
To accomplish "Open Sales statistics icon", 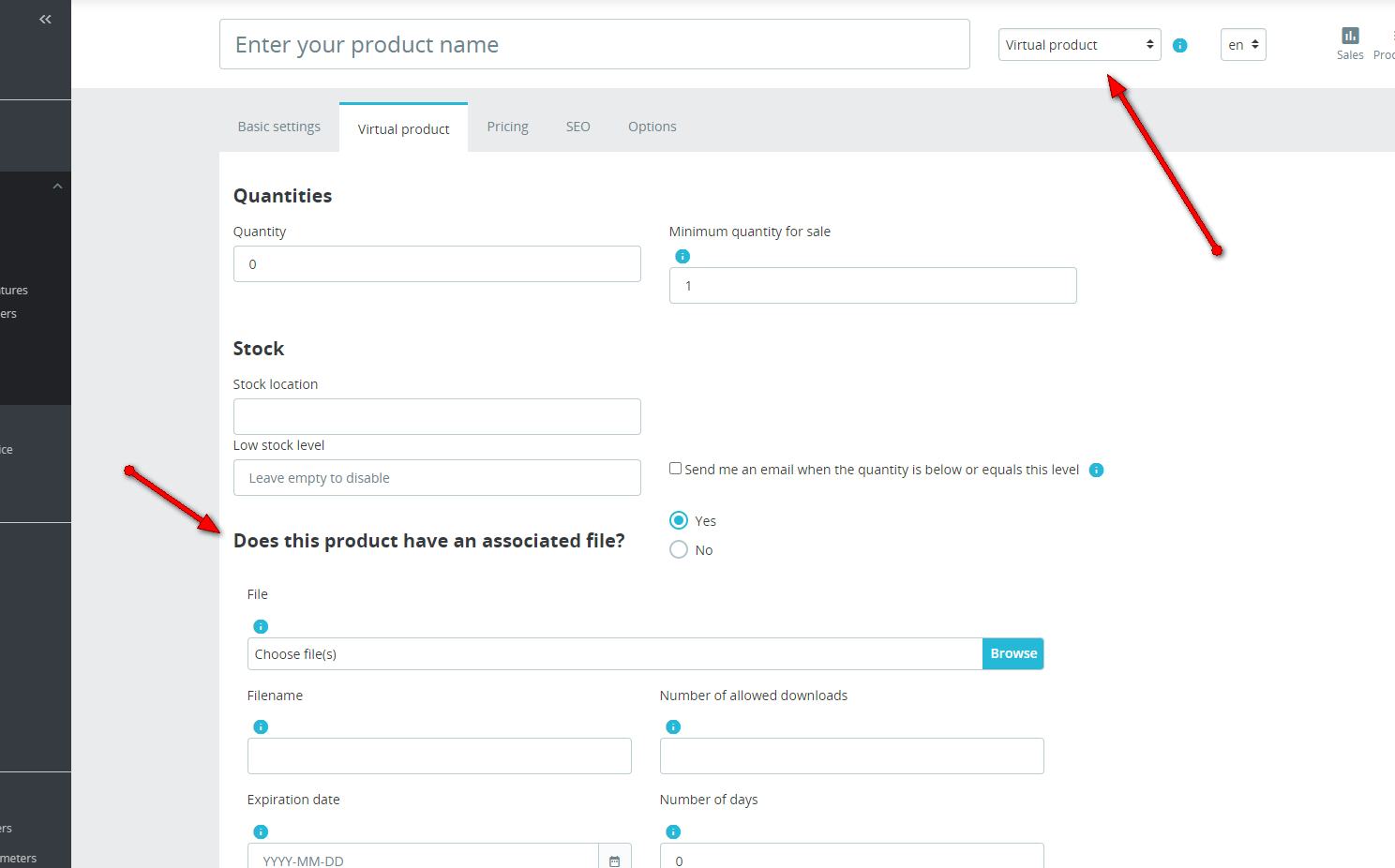I will point(1350,43).
